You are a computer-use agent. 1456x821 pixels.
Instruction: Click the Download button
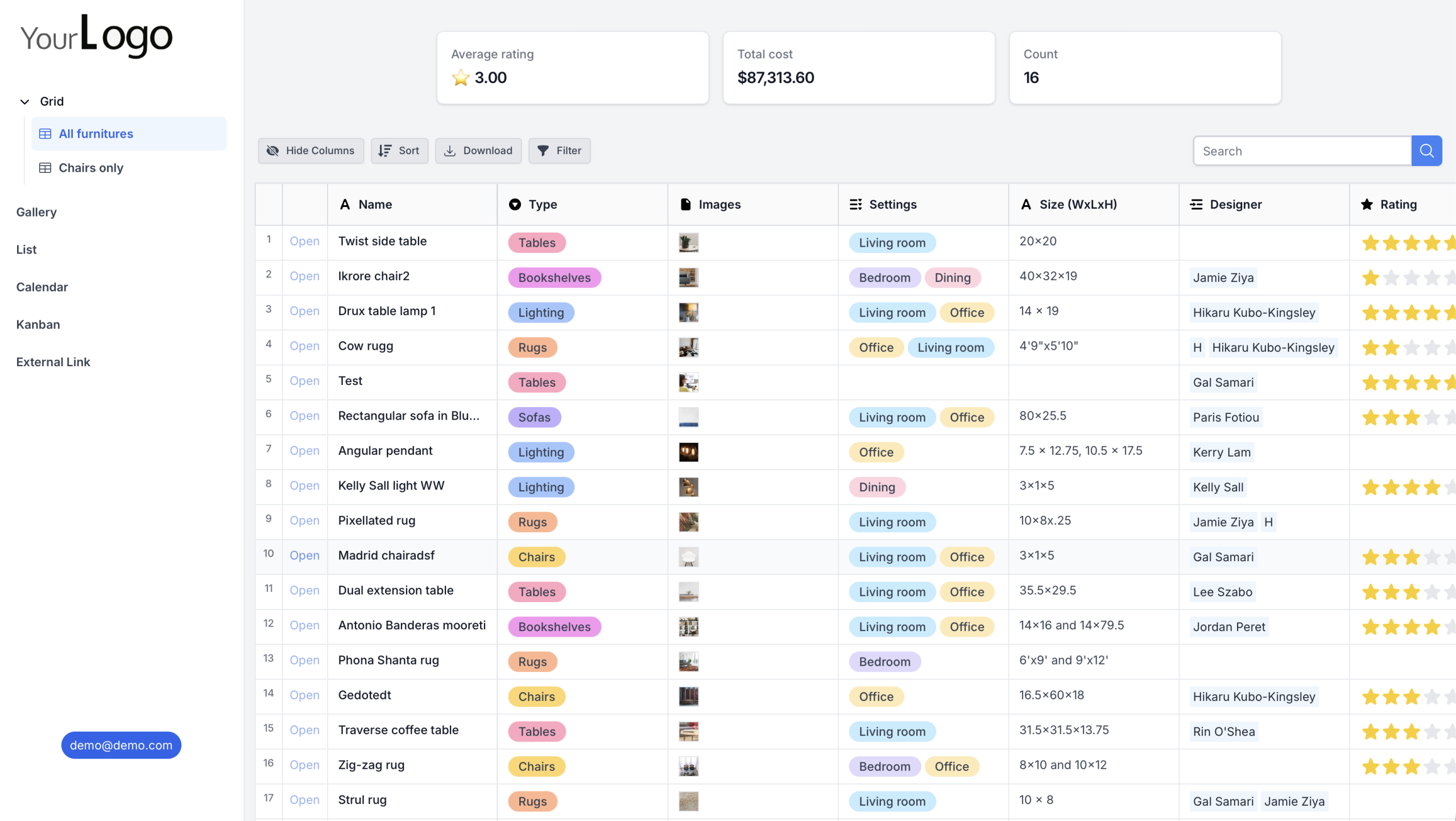[478, 151]
